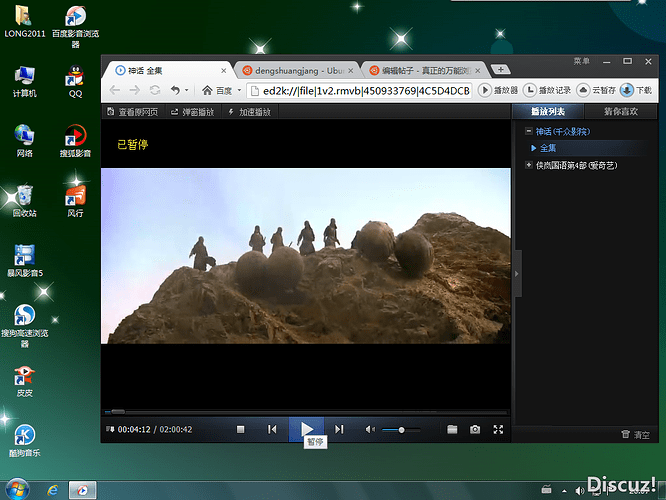Switch to the dengshuangjang Ubuntu tab

point(297,71)
